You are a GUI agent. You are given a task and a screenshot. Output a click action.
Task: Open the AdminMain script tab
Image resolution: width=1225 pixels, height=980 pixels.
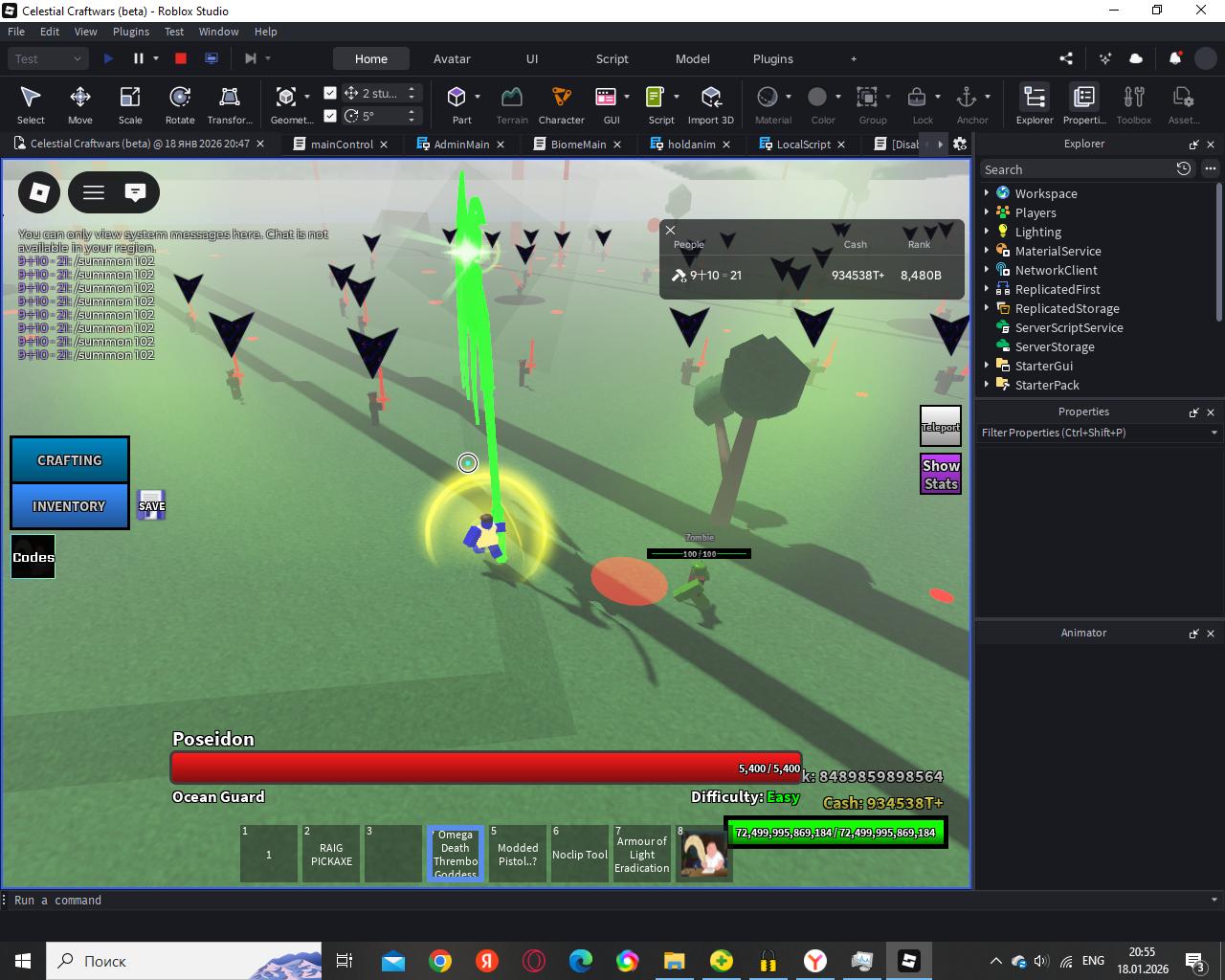[461, 145]
